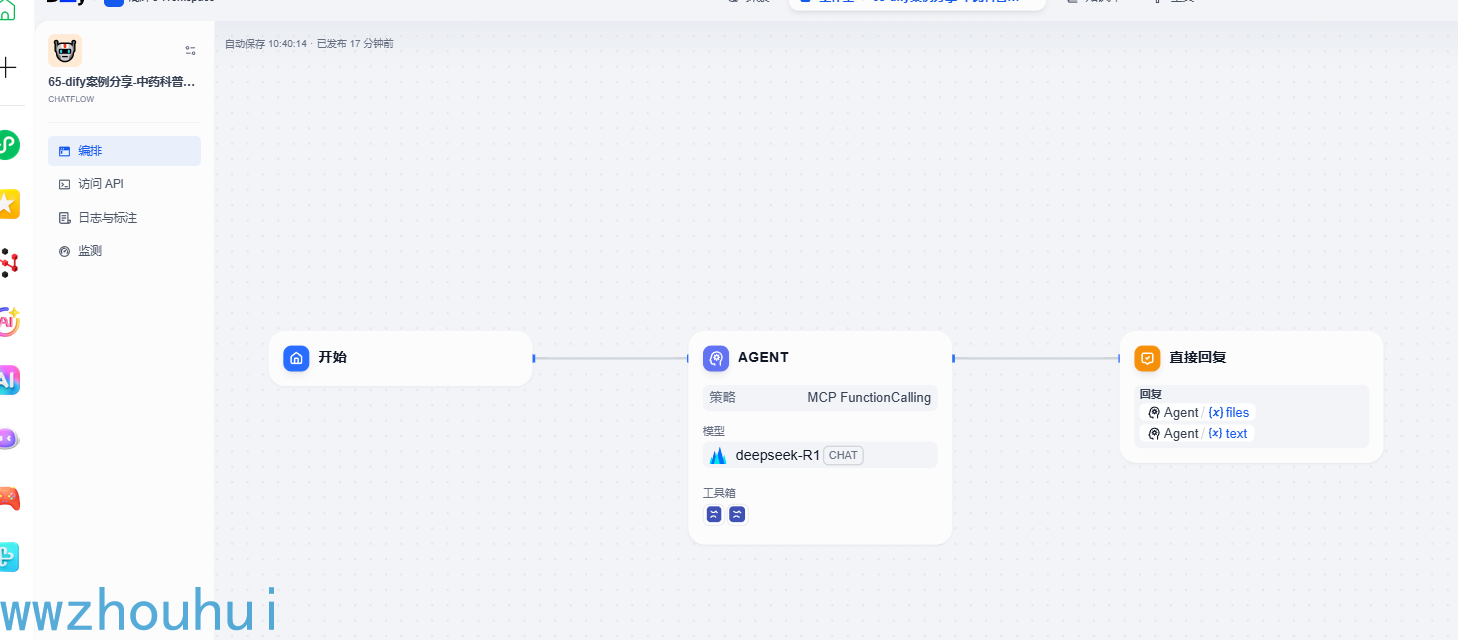Viewport: 1458px width, 640px height.
Task: Click the first 工具箱 tool icon
Action: tap(714, 514)
